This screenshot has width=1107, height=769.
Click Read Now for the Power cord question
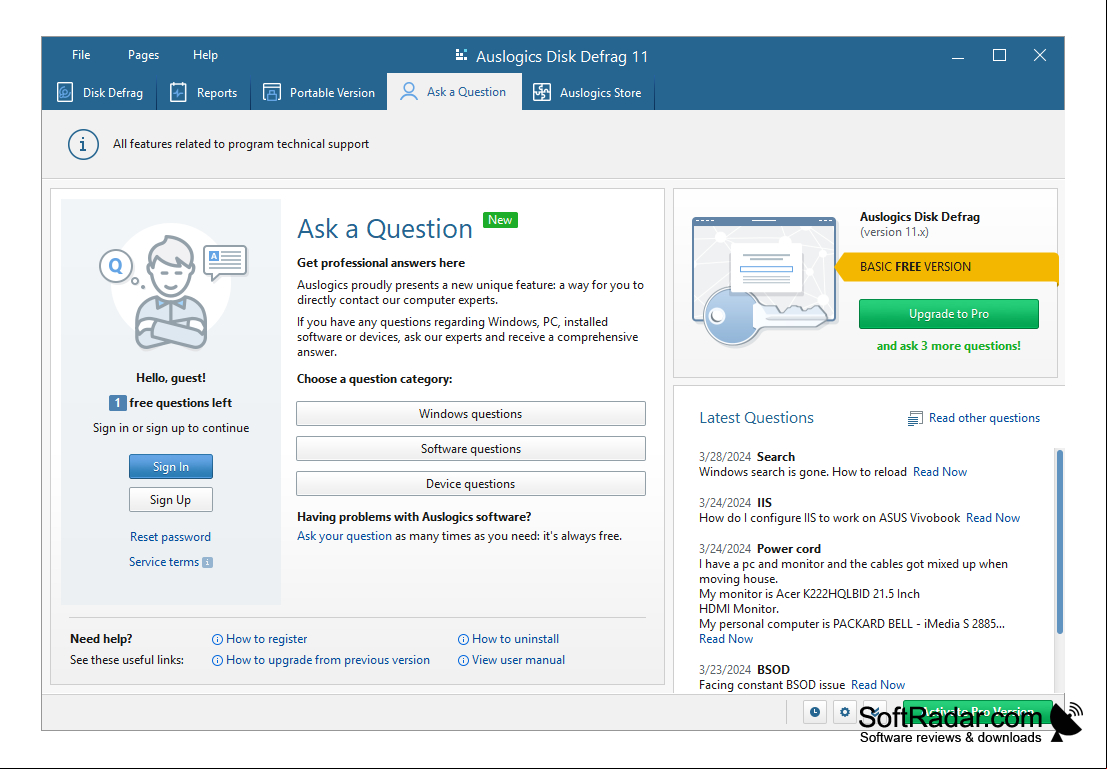[726, 639]
